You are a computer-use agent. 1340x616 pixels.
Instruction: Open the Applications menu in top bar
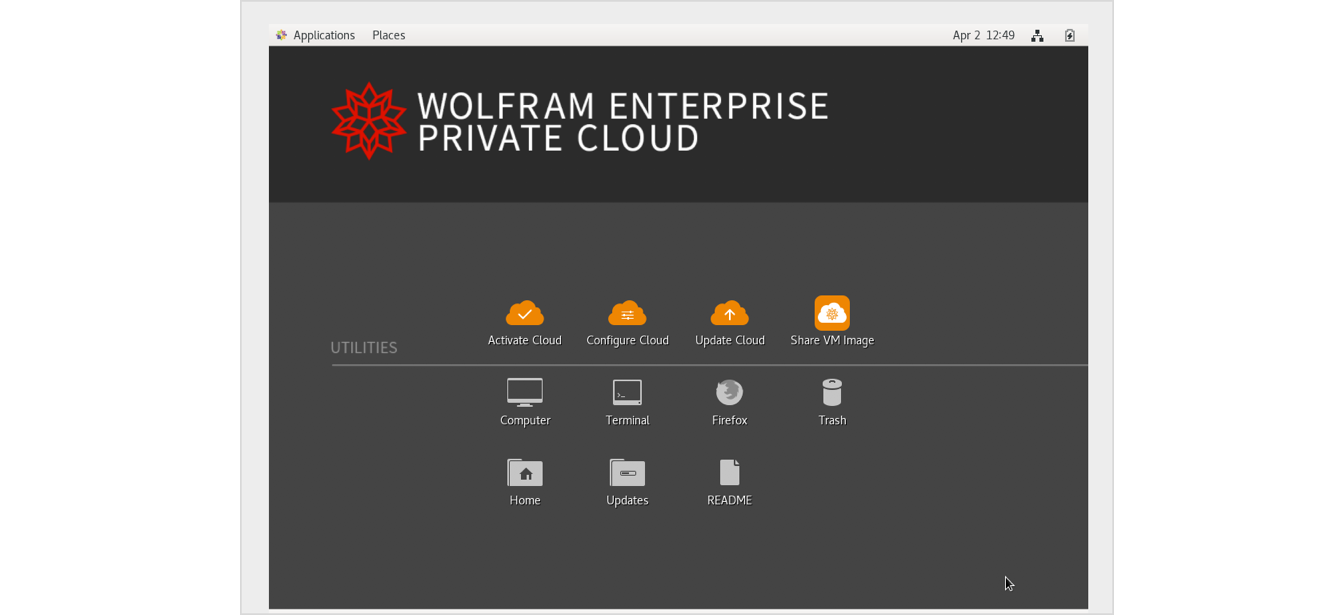click(x=315, y=35)
